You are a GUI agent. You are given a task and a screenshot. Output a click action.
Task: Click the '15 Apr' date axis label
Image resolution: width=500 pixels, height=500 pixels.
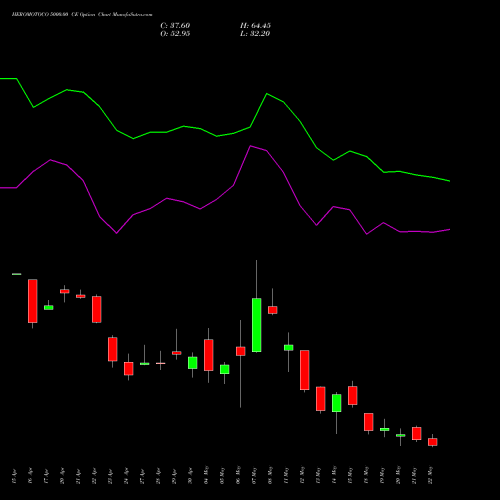[x=14, y=476]
